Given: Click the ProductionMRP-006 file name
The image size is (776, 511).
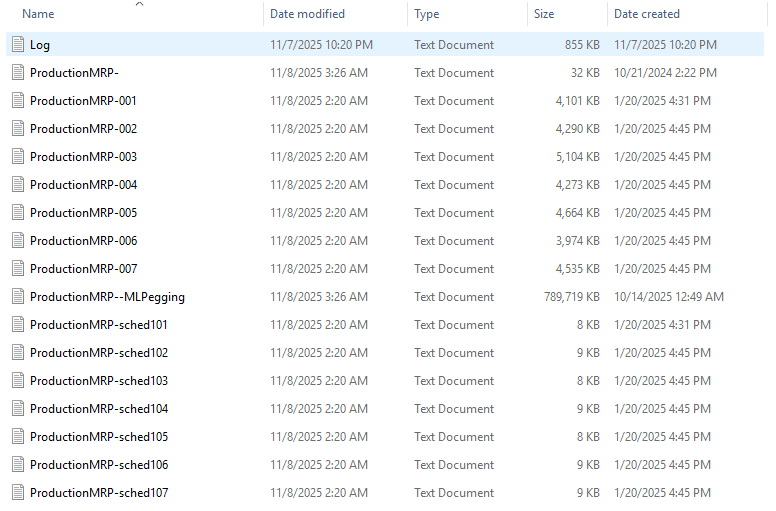Looking at the screenshot, I should click(84, 241).
